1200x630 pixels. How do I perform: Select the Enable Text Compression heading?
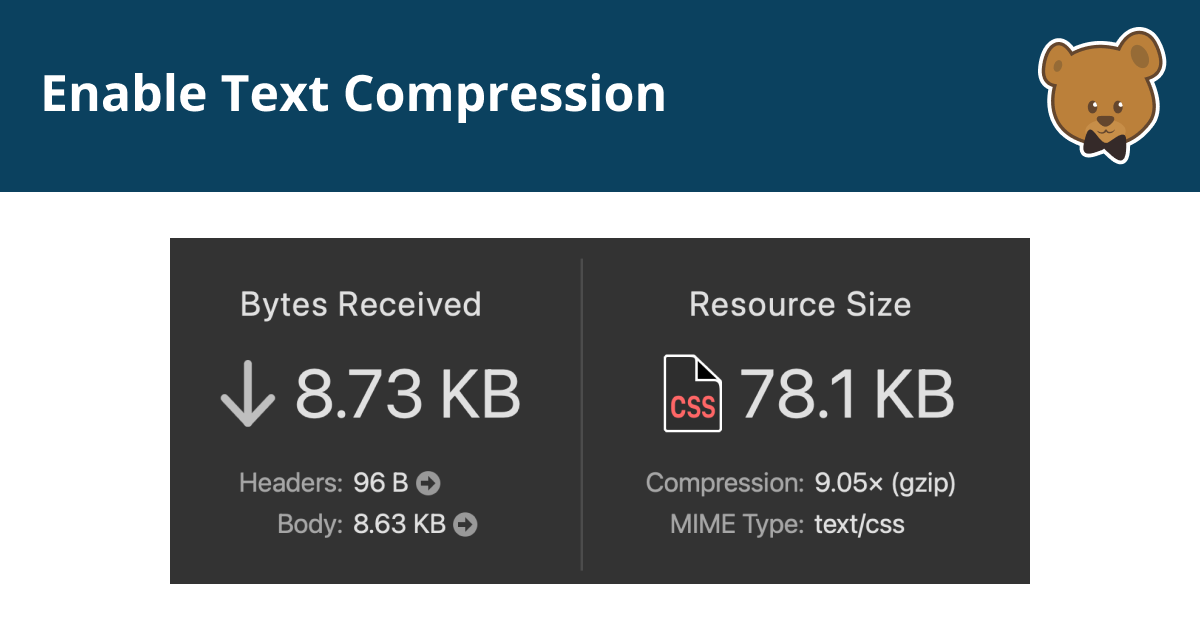click(x=353, y=94)
